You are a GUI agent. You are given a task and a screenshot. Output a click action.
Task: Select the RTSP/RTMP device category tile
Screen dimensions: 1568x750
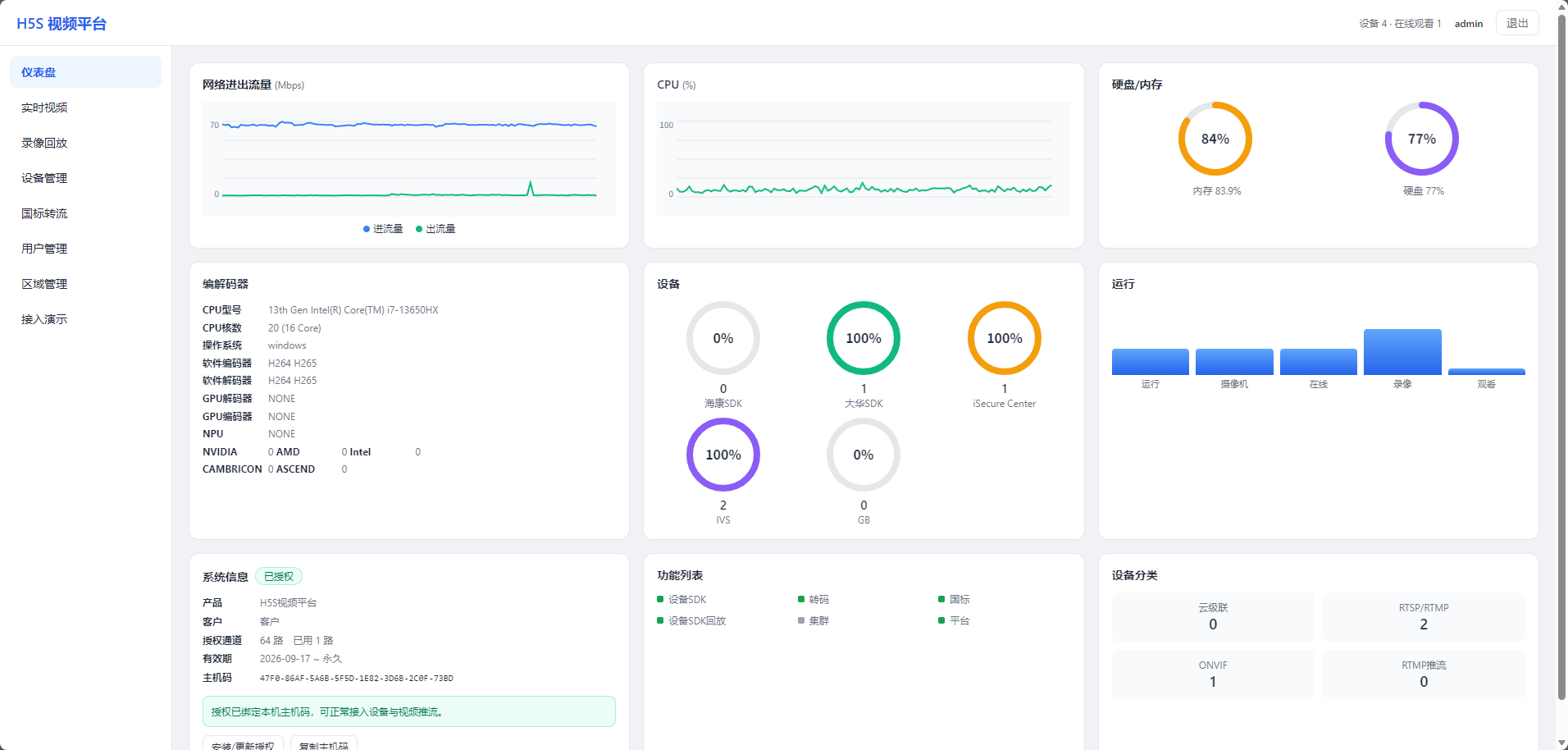[x=1424, y=617]
